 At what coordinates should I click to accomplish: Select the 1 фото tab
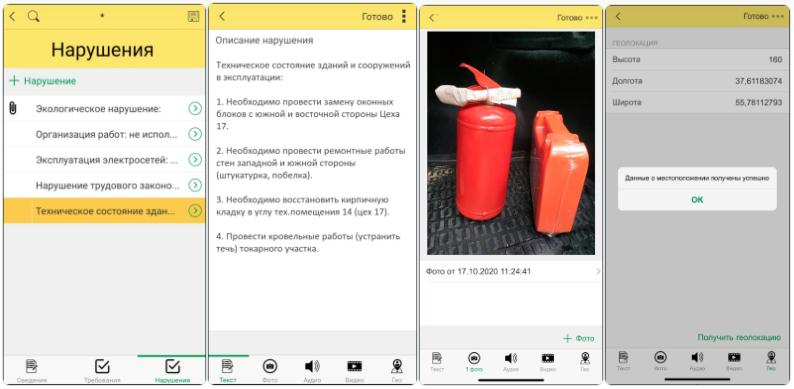474,362
